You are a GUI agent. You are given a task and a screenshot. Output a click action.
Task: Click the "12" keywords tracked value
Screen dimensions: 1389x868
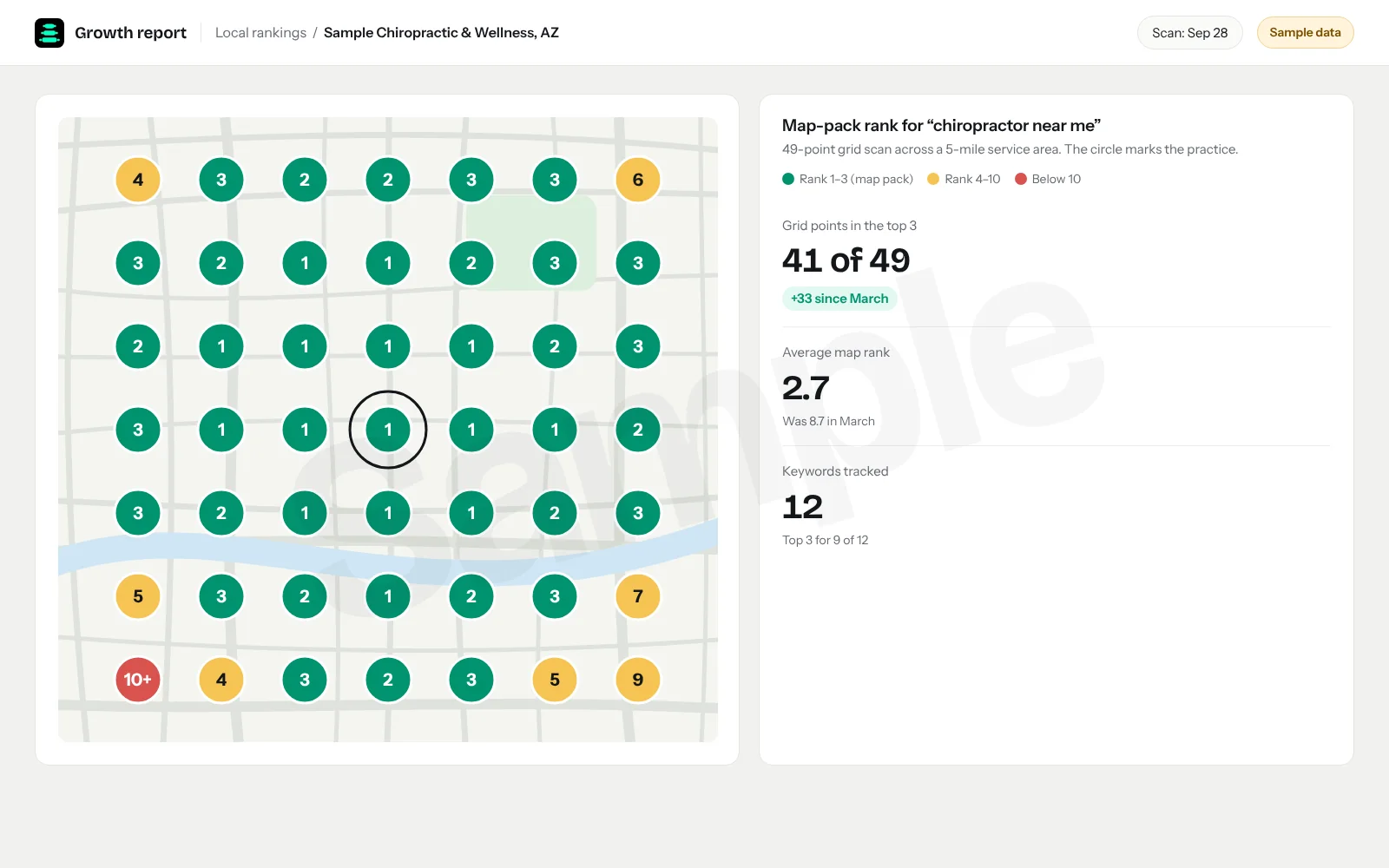(x=802, y=507)
